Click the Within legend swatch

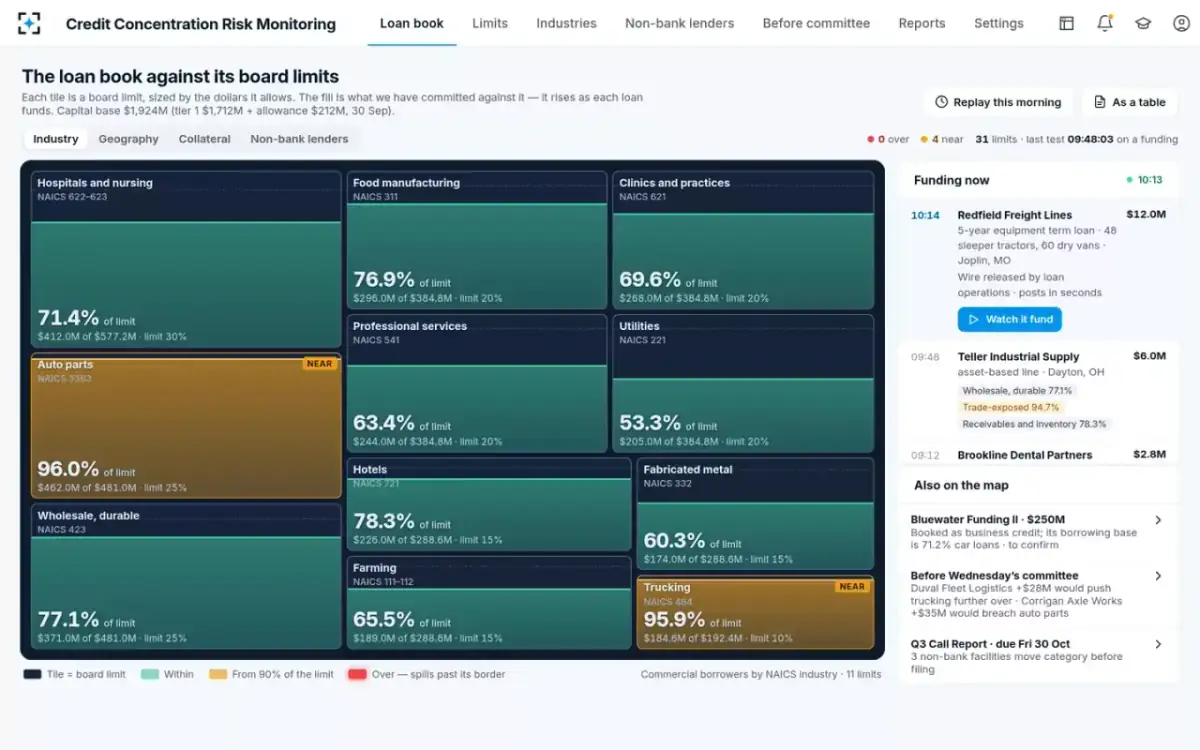[149, 675]
